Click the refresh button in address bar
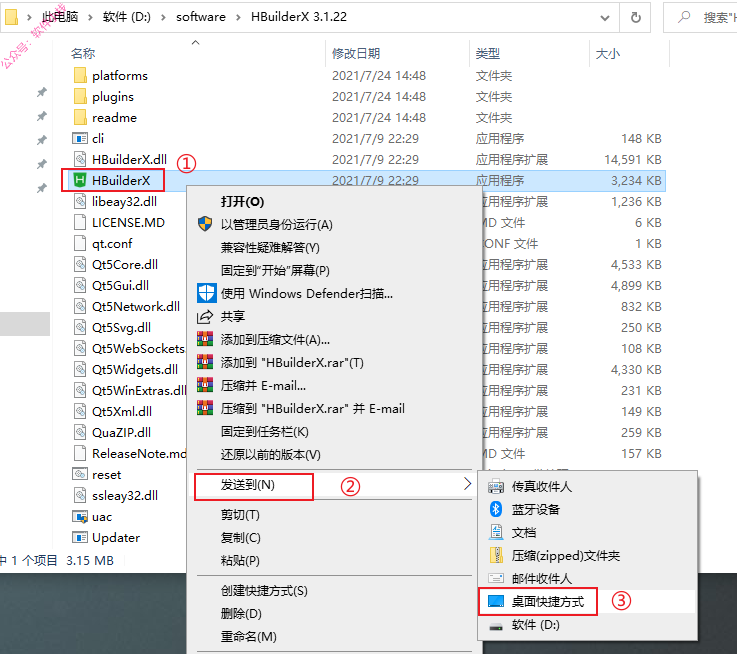Viewport: 737px width, 654px height. 635,17
